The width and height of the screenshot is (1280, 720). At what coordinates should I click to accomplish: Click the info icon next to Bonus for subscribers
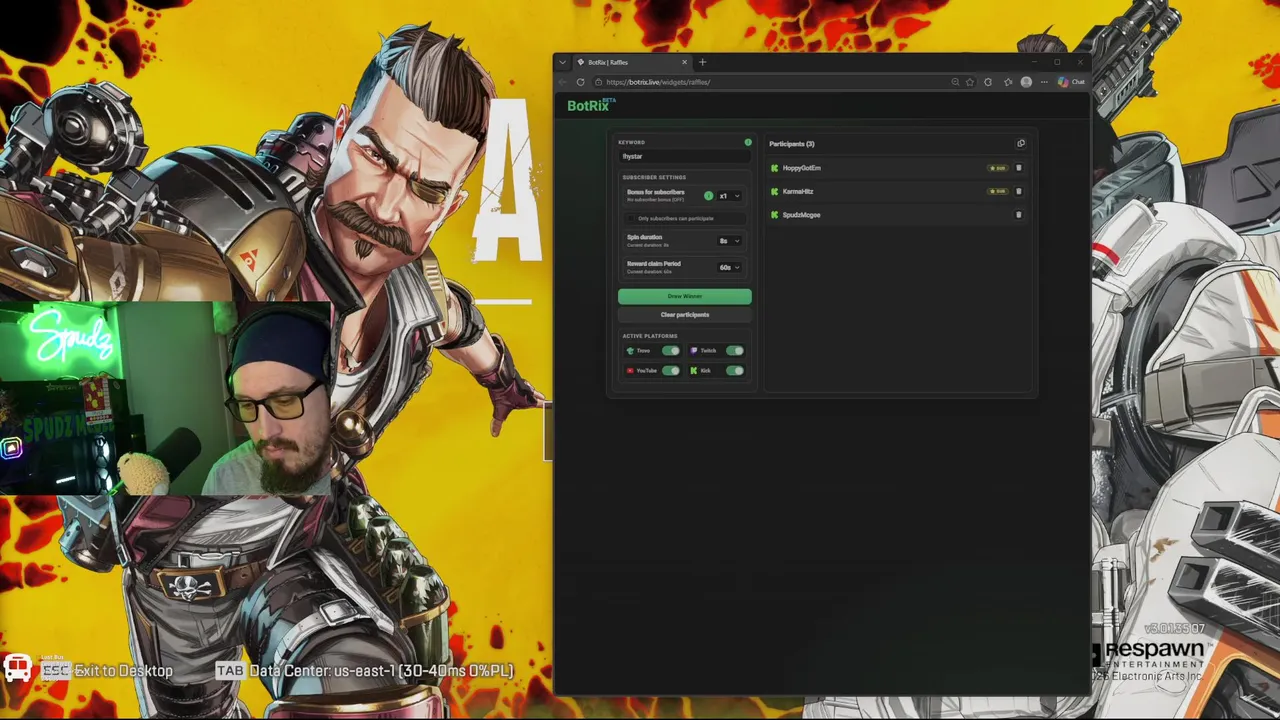click(709, 196)
